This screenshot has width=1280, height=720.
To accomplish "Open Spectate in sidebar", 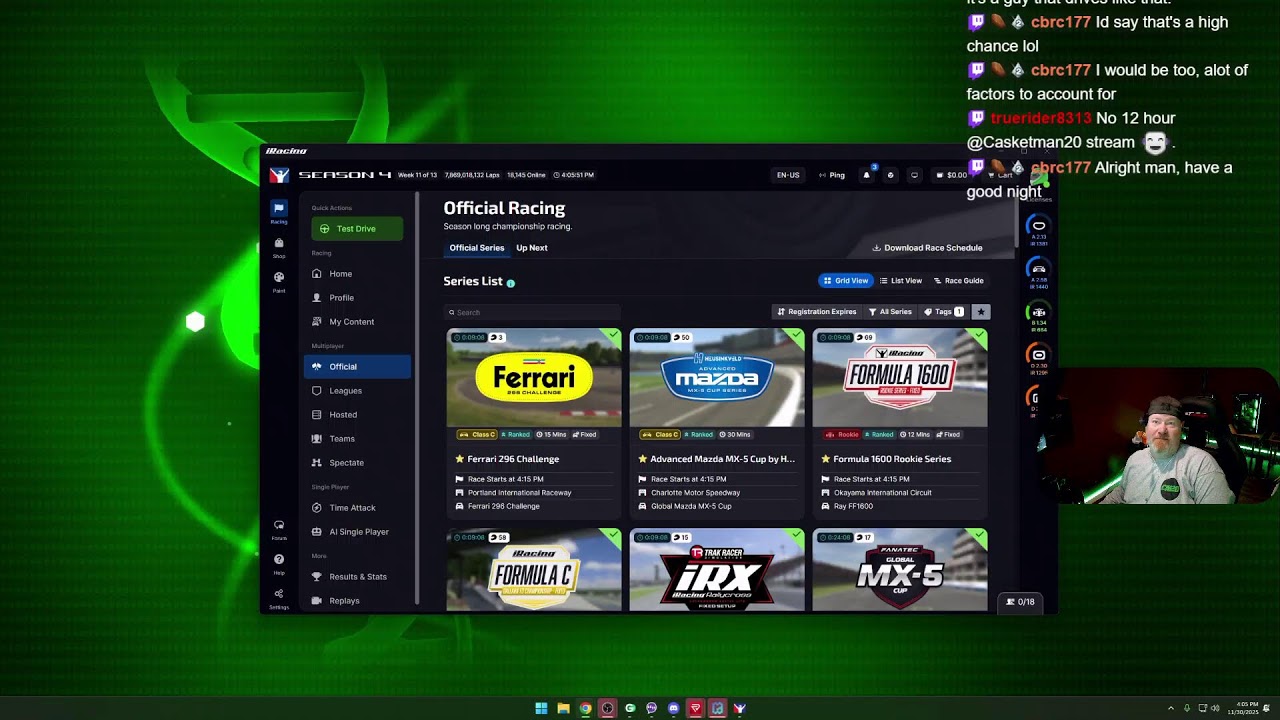I will 357,463.
